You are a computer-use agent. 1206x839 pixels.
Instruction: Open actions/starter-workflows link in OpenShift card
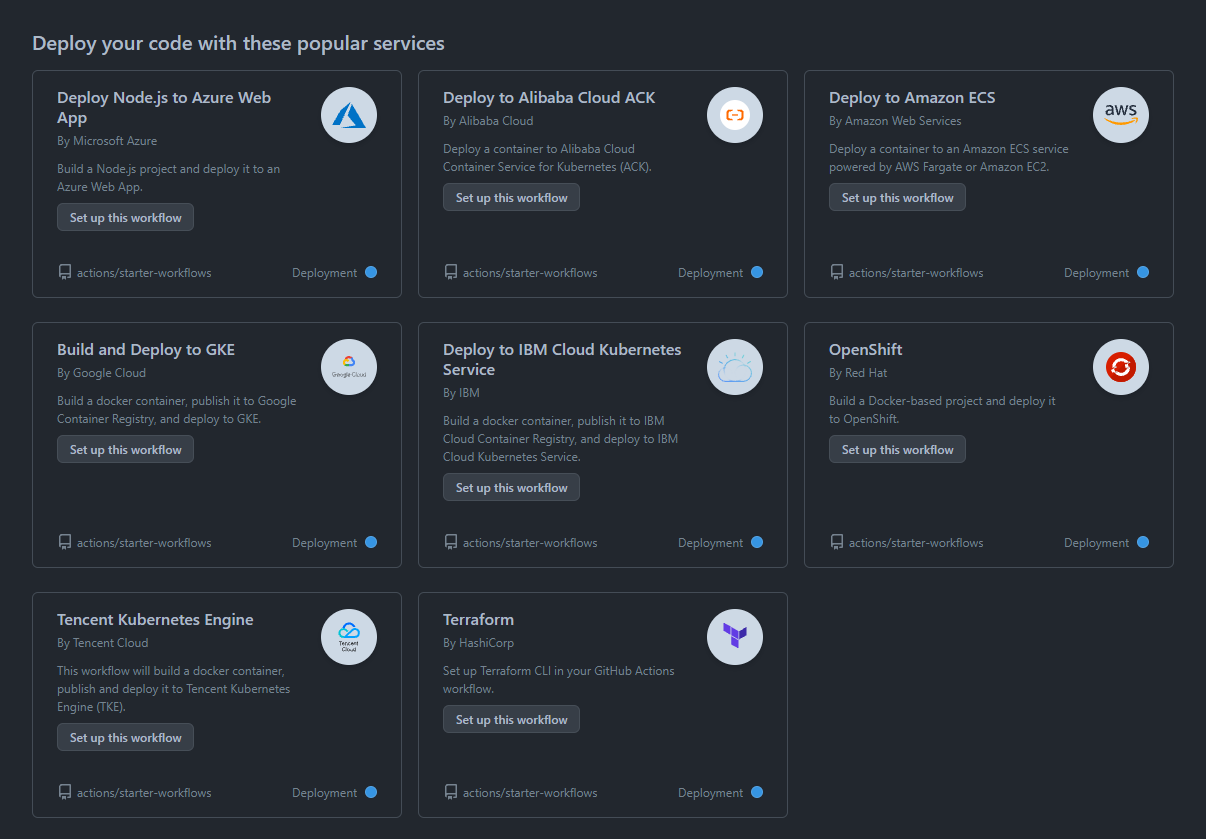916,543
